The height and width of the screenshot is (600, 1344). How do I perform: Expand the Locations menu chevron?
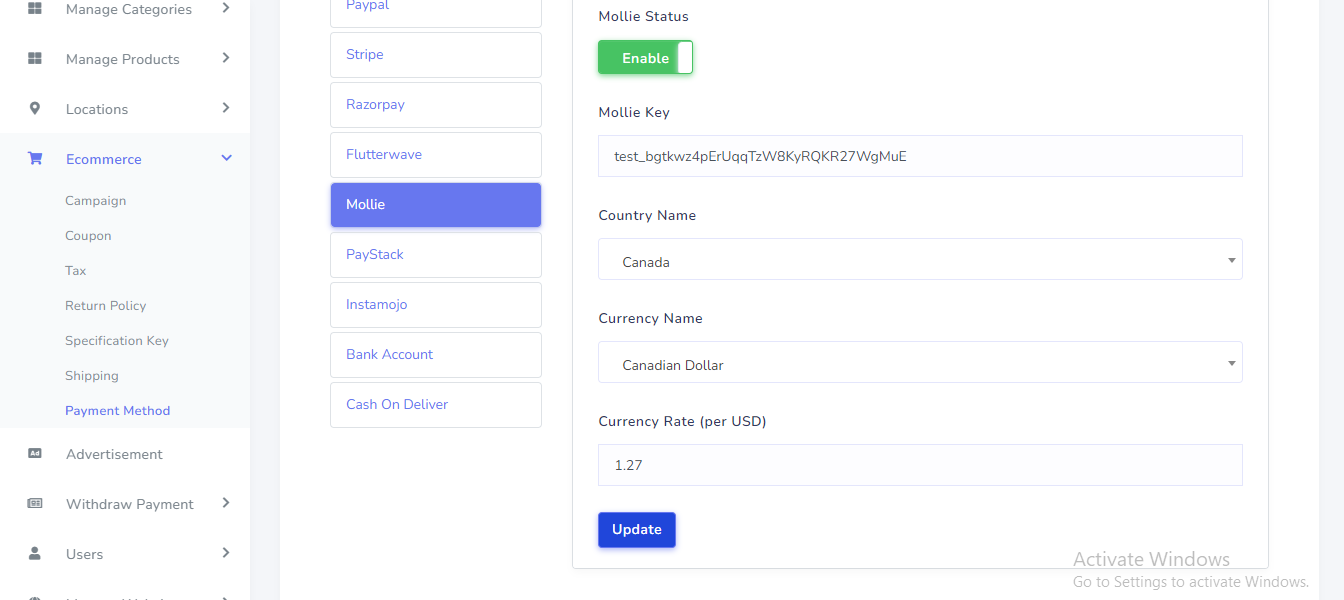click(x=226, y=109)
